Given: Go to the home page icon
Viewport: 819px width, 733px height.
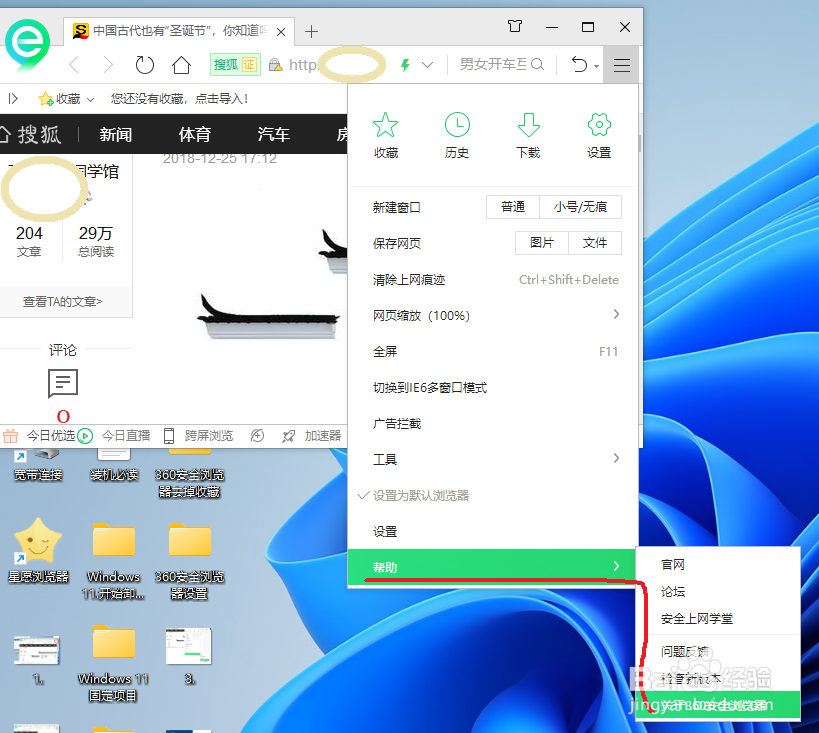Looking at the screenshot, I should click(181, 65).
